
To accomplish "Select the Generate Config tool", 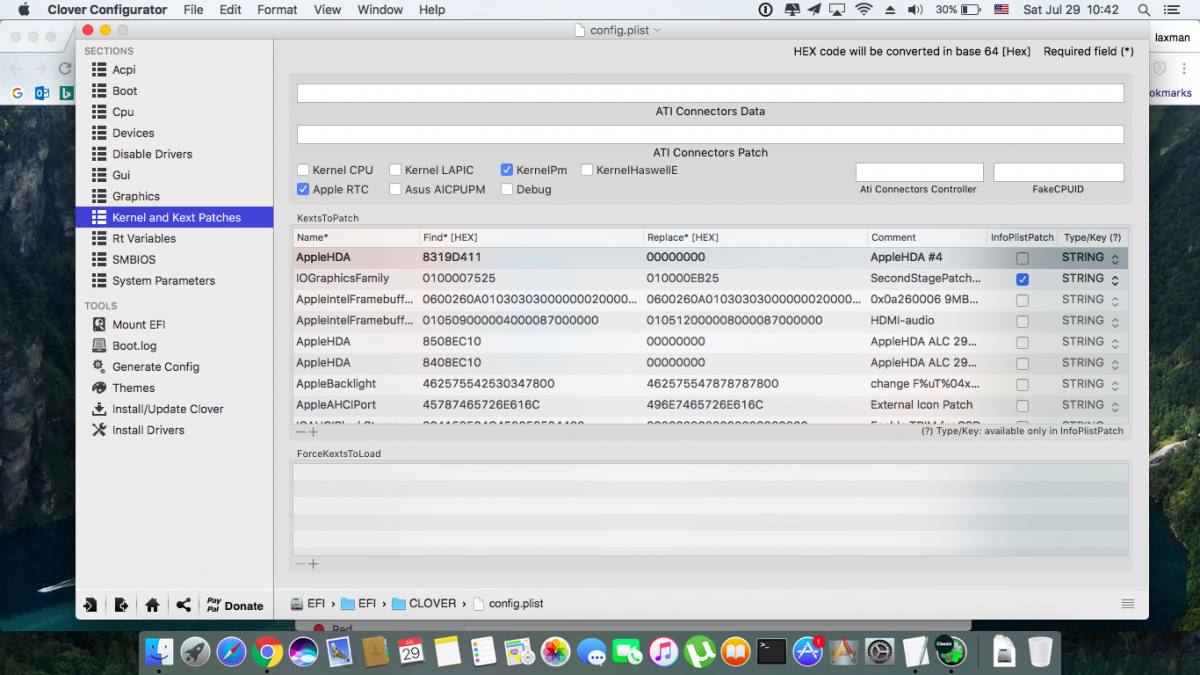I will pos(155,367).
